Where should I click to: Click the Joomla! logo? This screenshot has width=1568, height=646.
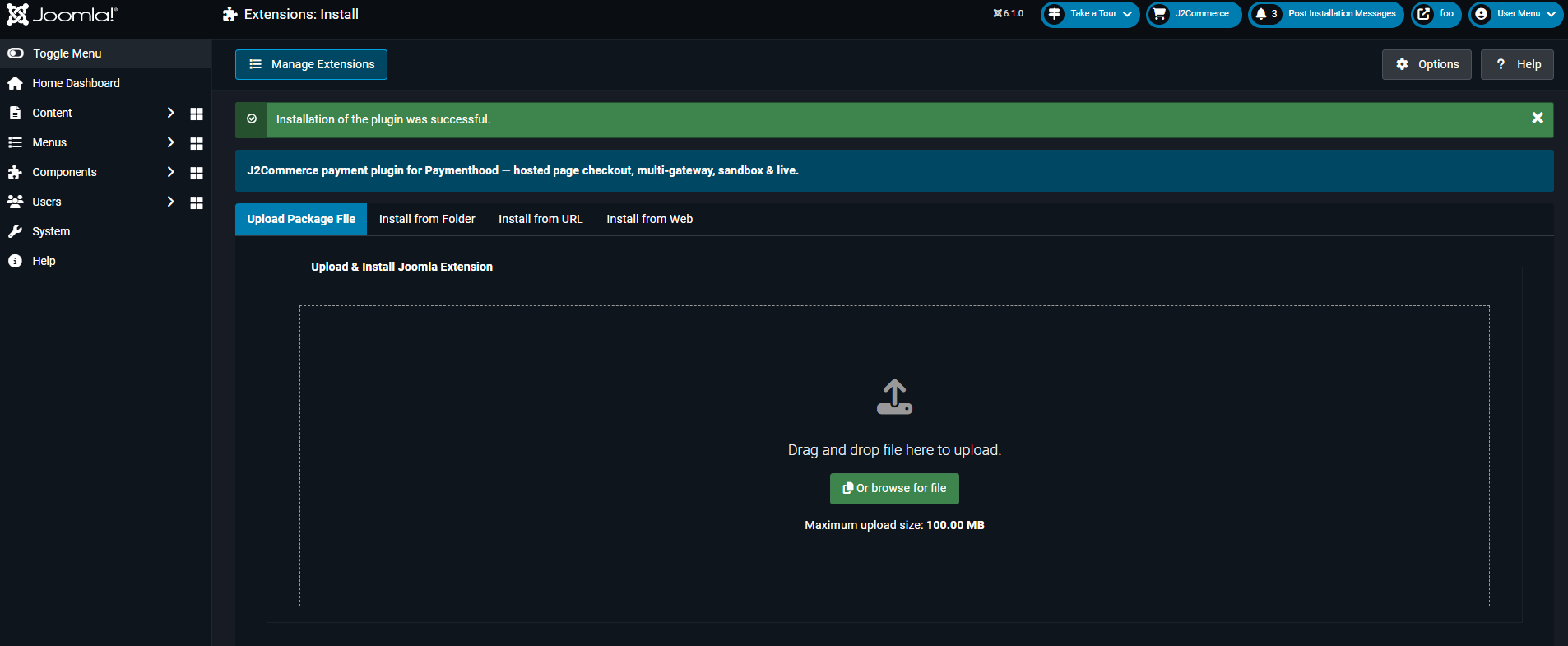[x=62, y=14]
